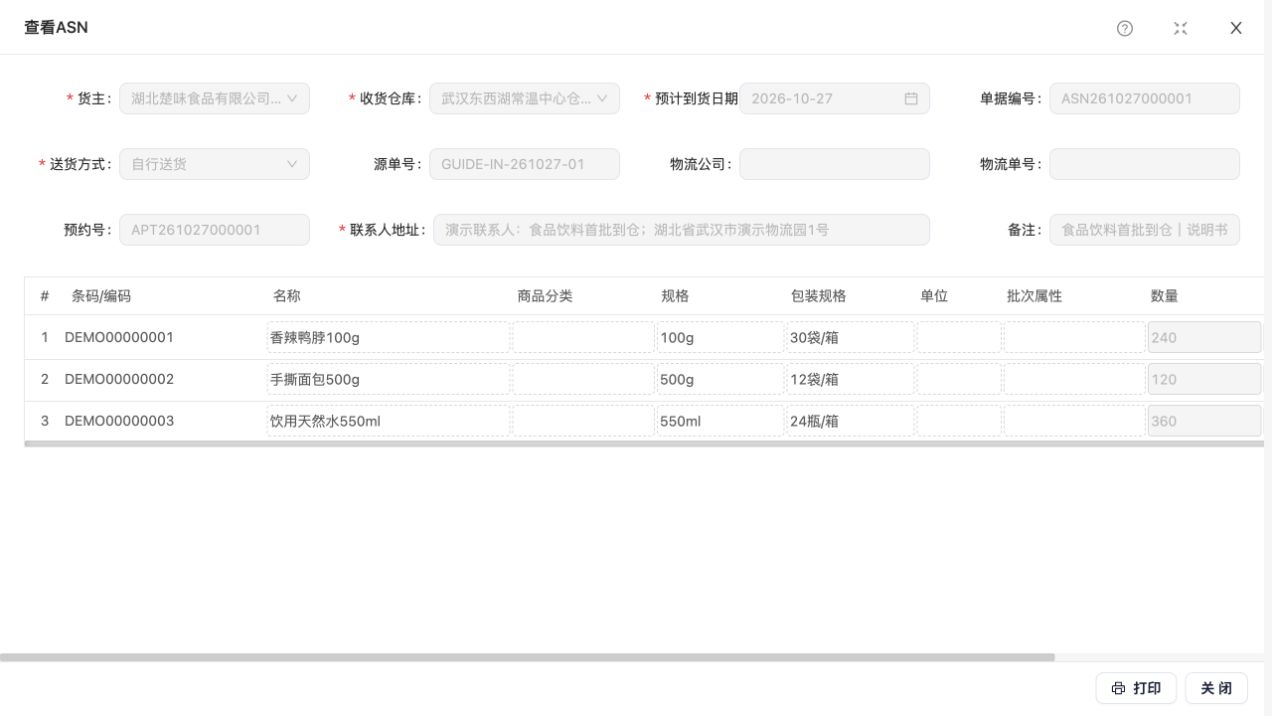Click the 香辣鸭脖100g name cell

(388, 338)
